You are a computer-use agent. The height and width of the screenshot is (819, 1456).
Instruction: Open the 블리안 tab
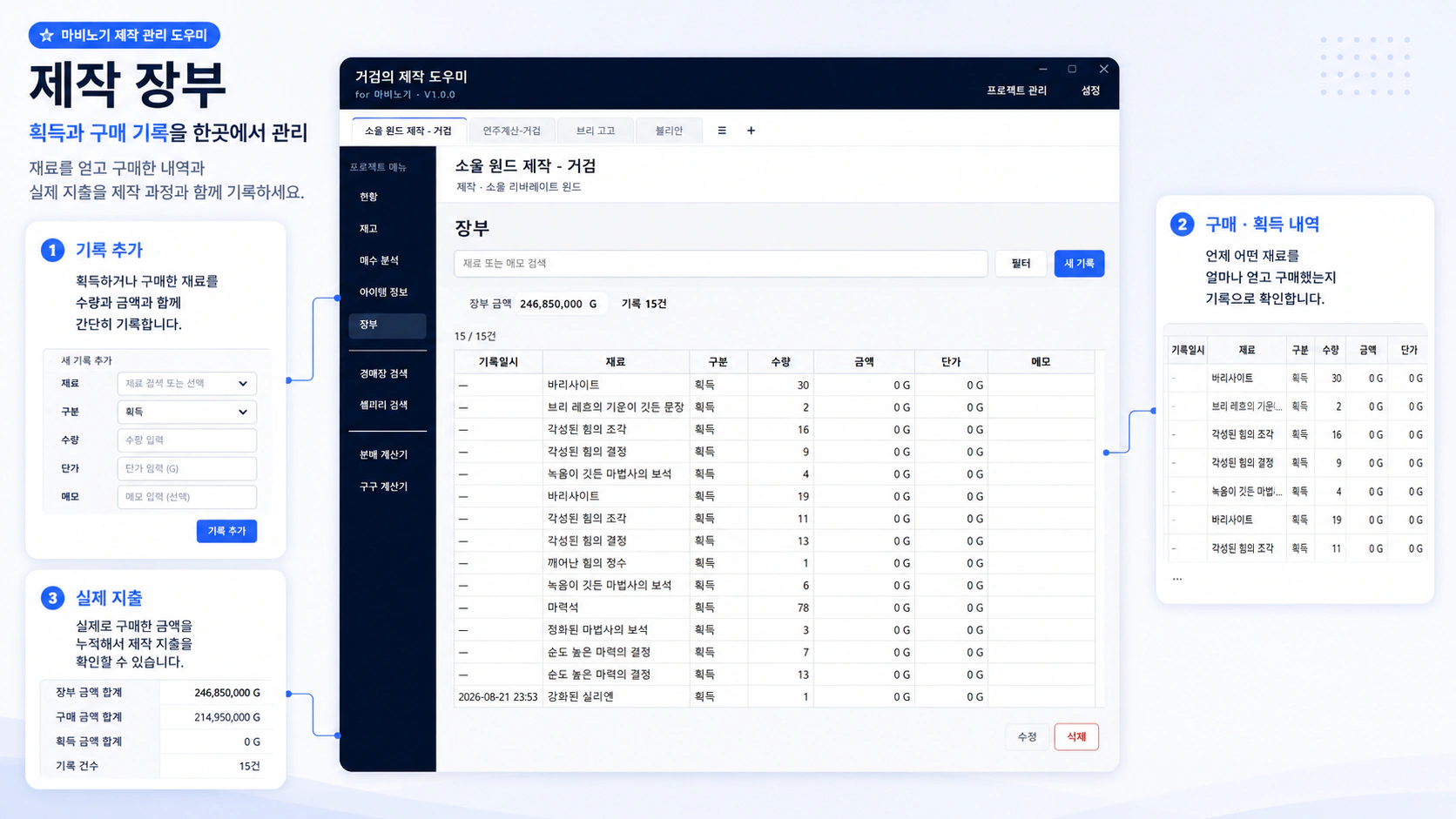pyautogui.click(x=669, y=131)
